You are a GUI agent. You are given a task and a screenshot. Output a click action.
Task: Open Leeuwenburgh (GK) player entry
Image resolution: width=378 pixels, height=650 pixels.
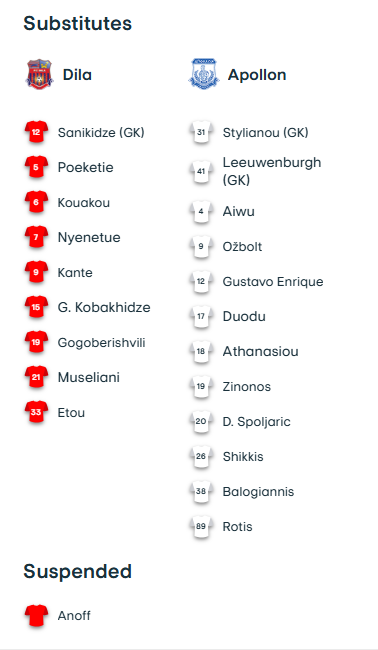coord(272,171)
